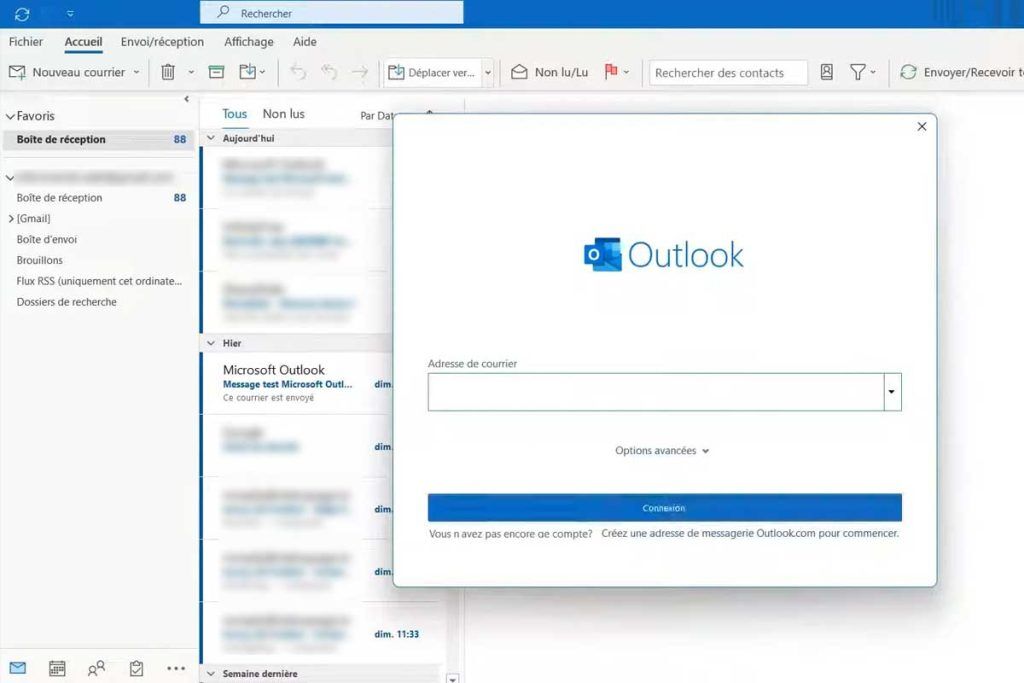Open the Brouillons folder
Image resolution: width=1024 pixels, height=683 pixels.
click(40, 260)
